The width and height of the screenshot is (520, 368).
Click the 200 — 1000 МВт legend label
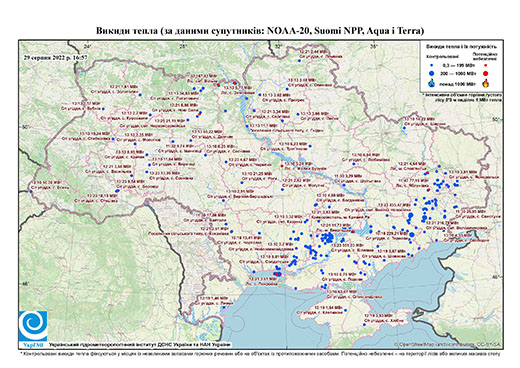(459, 74)
